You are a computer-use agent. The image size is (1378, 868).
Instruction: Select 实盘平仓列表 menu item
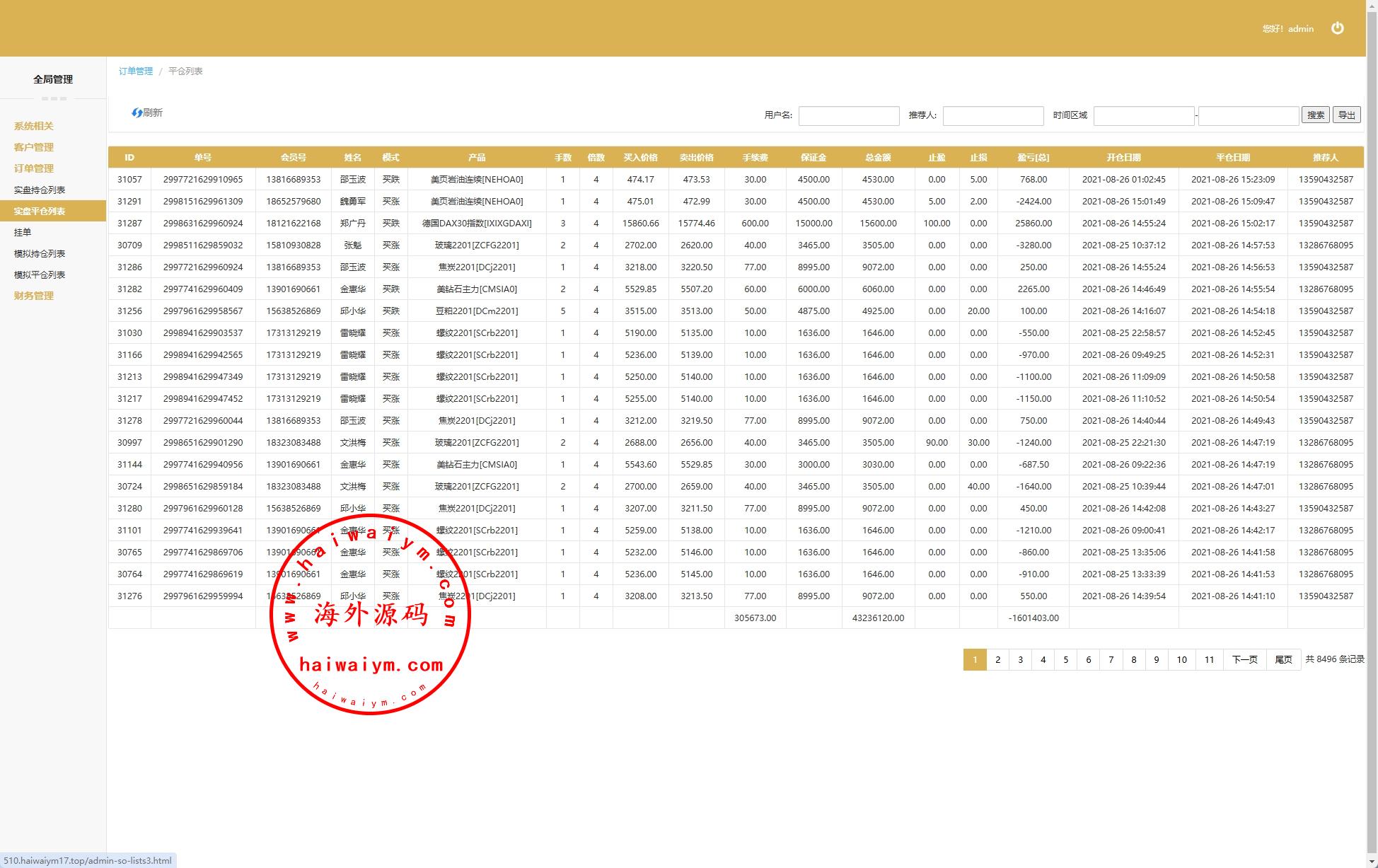(x=40, y=211)
